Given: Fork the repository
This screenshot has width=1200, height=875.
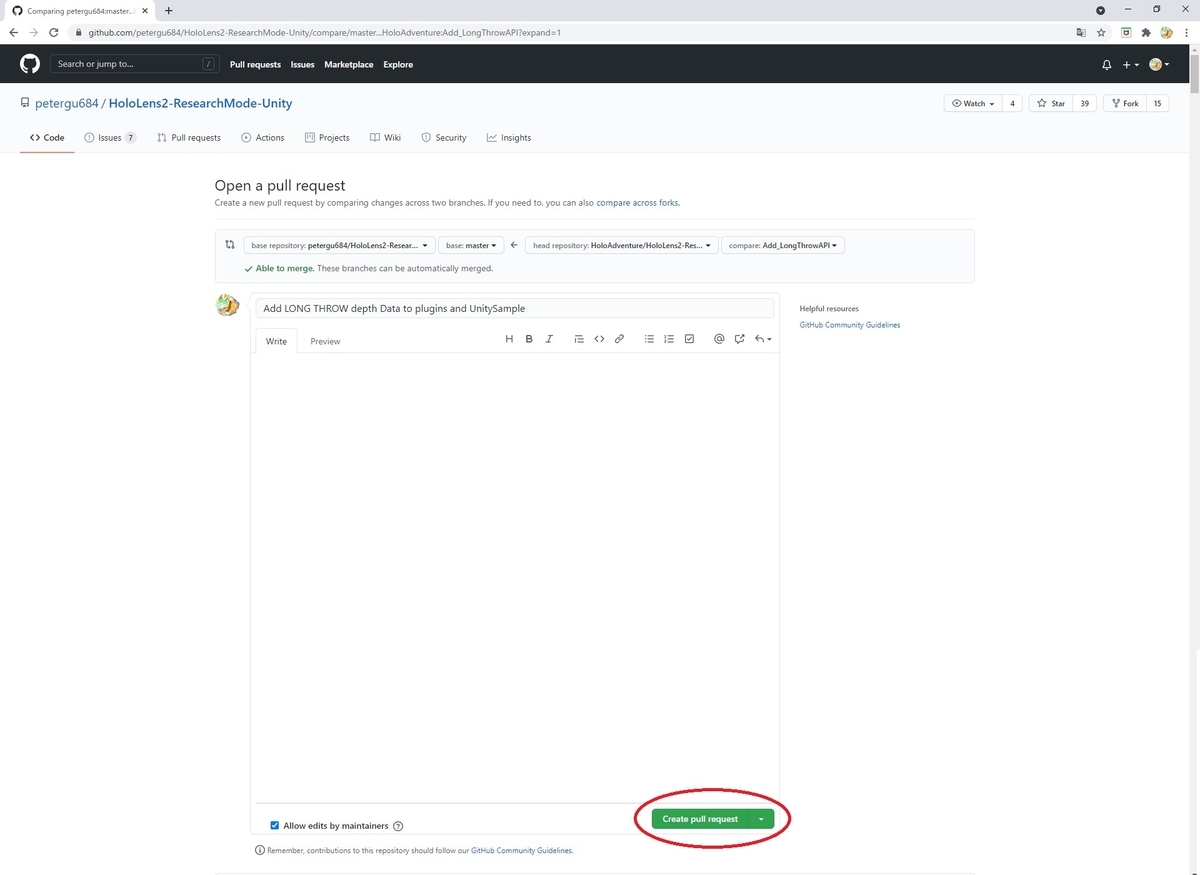Looking at the screenshot, I should click(x=1124, y=103).
